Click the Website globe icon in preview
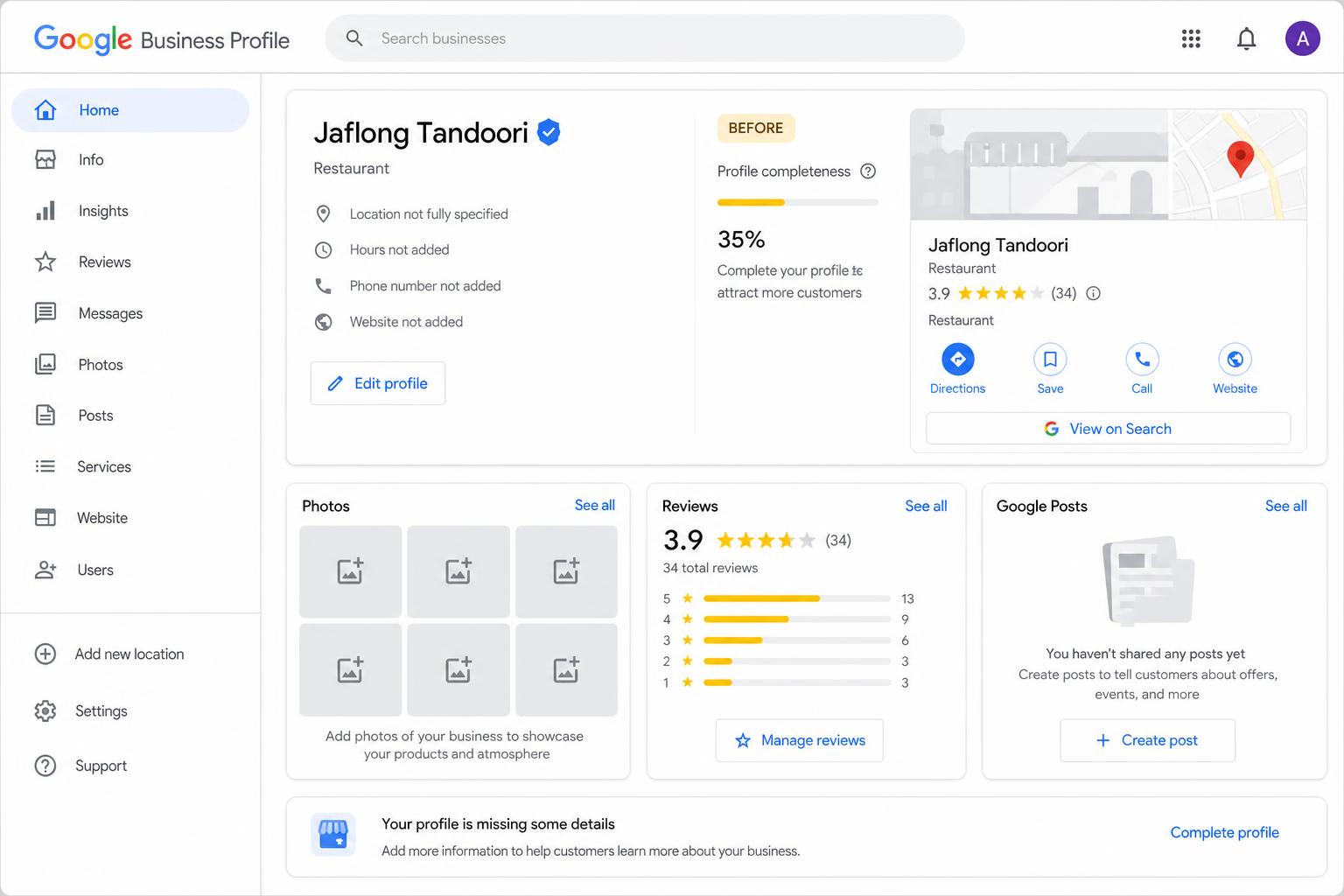Image resolution: width=1344 pixels, height=896 pixels. [x=1235, y=359]
